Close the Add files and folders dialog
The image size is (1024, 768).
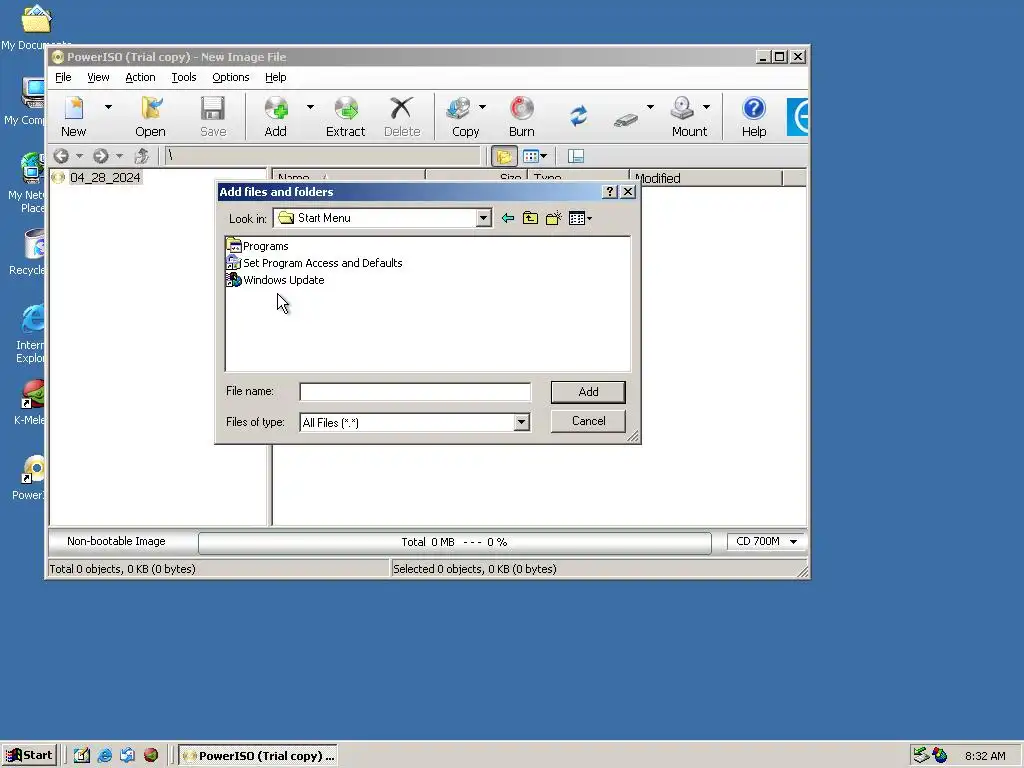(628, 191)
